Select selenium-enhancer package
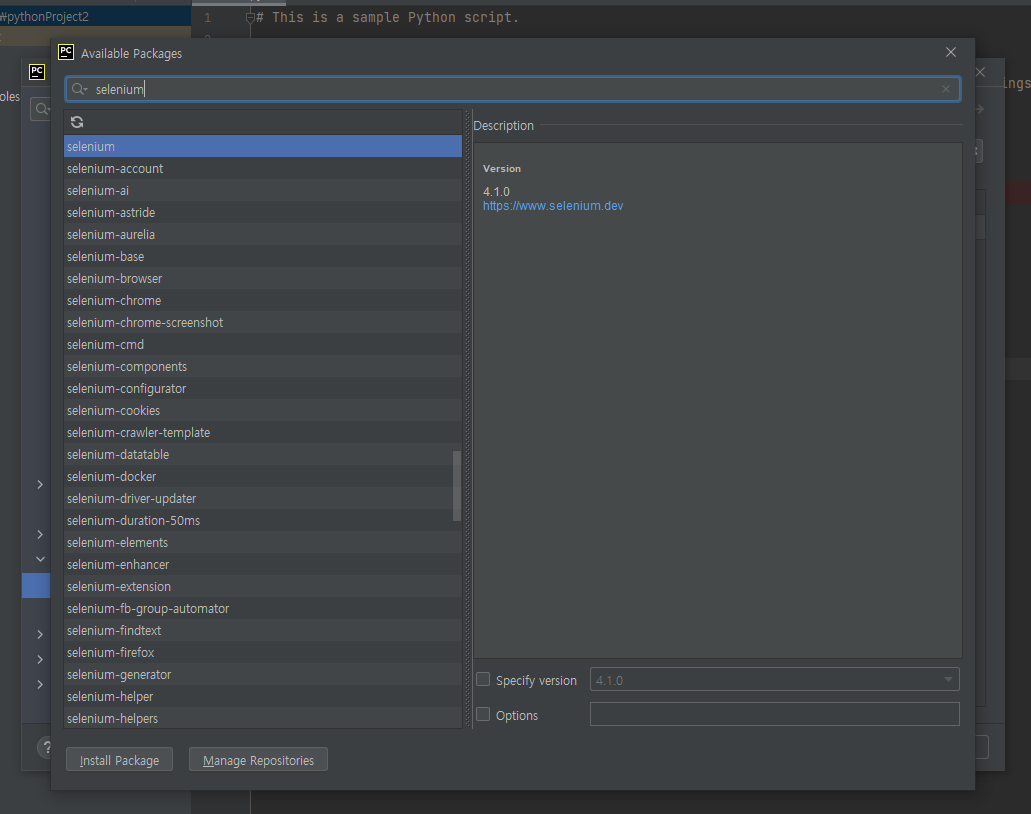Image resolution: width=1031 pixels, height=814 pixels. click(263, 565)
